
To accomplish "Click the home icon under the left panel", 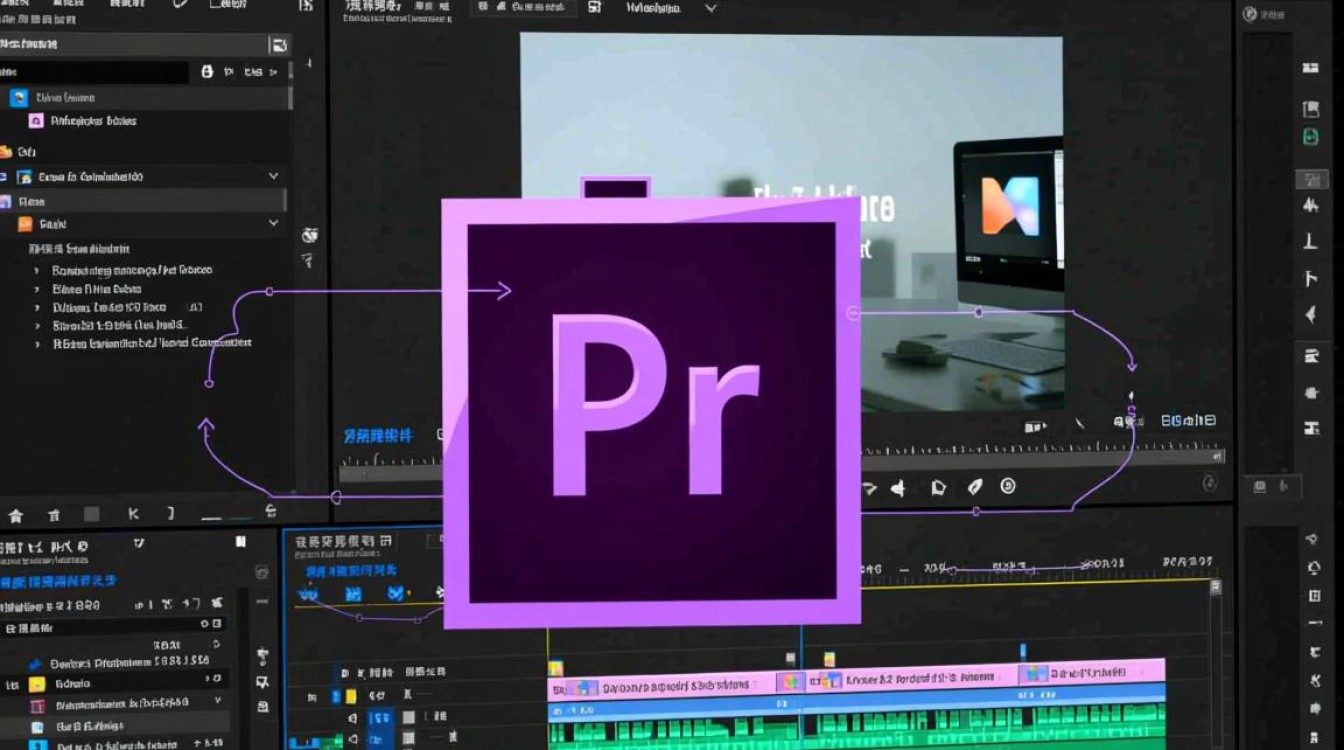I will click(x=16, y=516).
